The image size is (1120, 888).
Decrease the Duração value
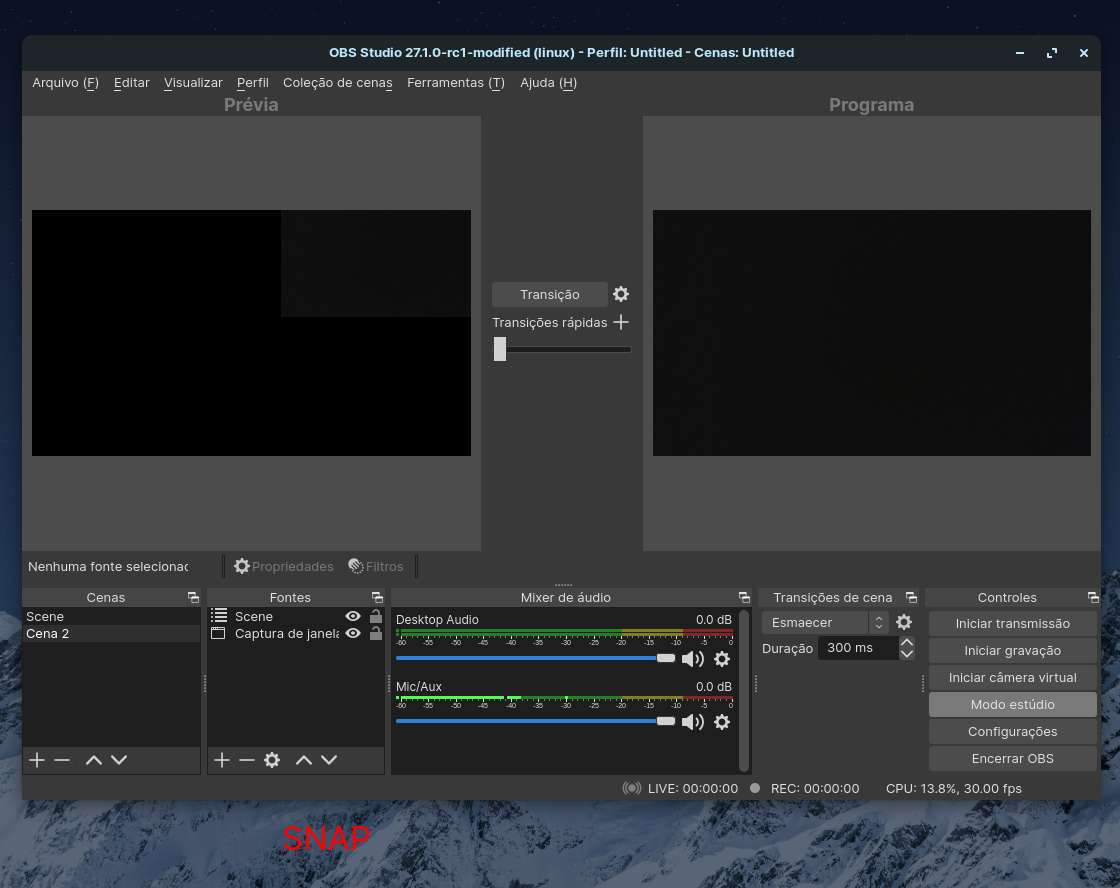907,654
